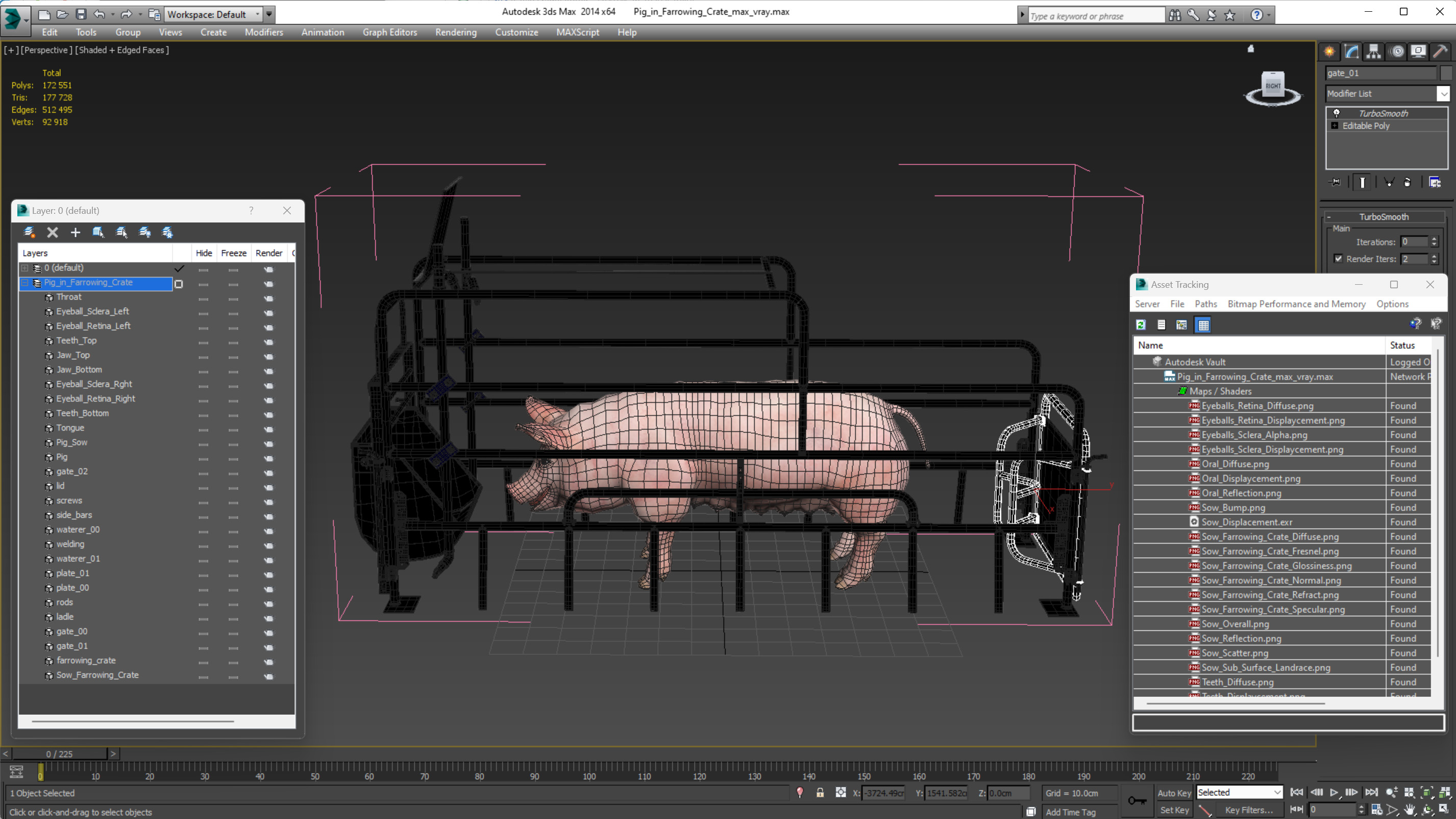Delete highlighted empty layers in Layer dialog
The image size is (1456, 819).
pos(52,232)
